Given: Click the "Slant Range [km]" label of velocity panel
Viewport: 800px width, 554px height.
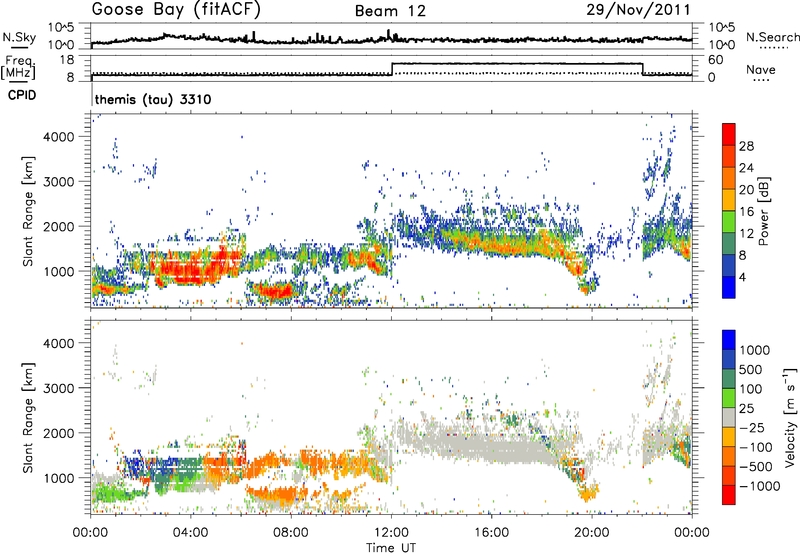Looking at the screenshot, I should pos(28,417).
